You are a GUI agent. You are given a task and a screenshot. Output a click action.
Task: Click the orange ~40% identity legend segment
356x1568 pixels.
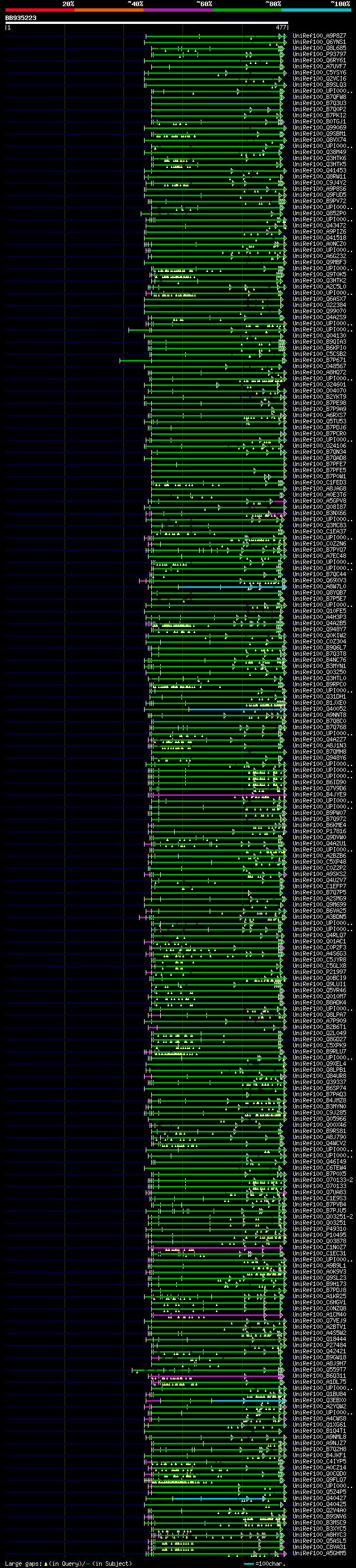109,10
